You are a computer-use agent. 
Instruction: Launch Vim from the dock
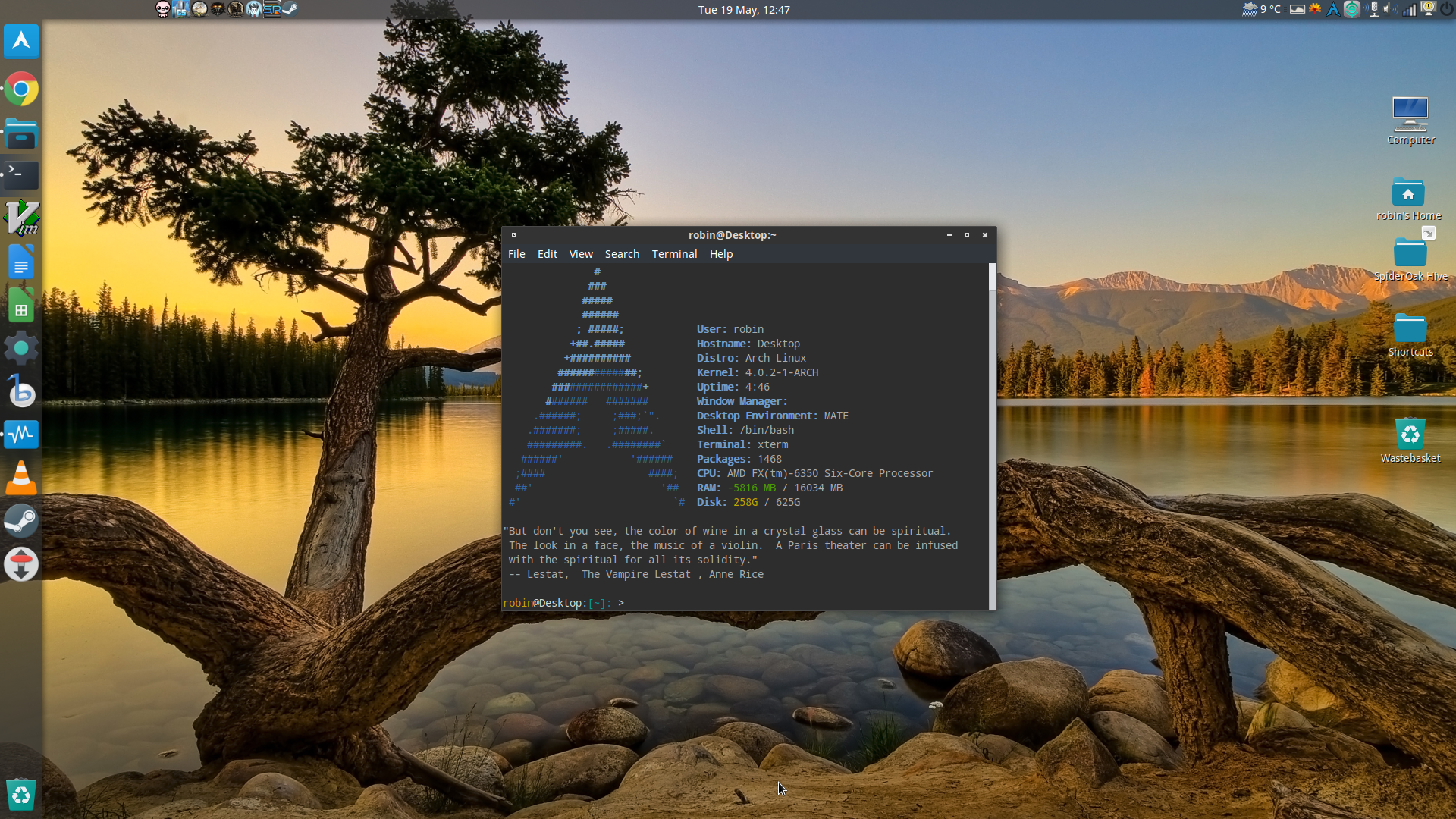[21, 218]
